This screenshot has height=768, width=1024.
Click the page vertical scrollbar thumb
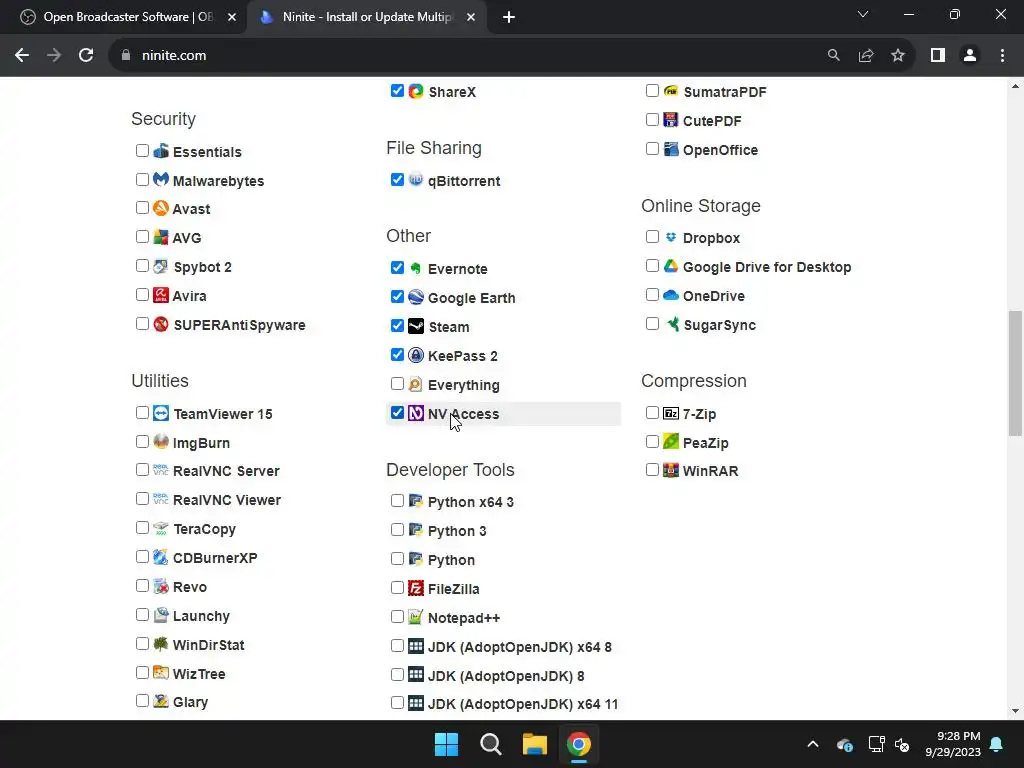coord(1015,373)
